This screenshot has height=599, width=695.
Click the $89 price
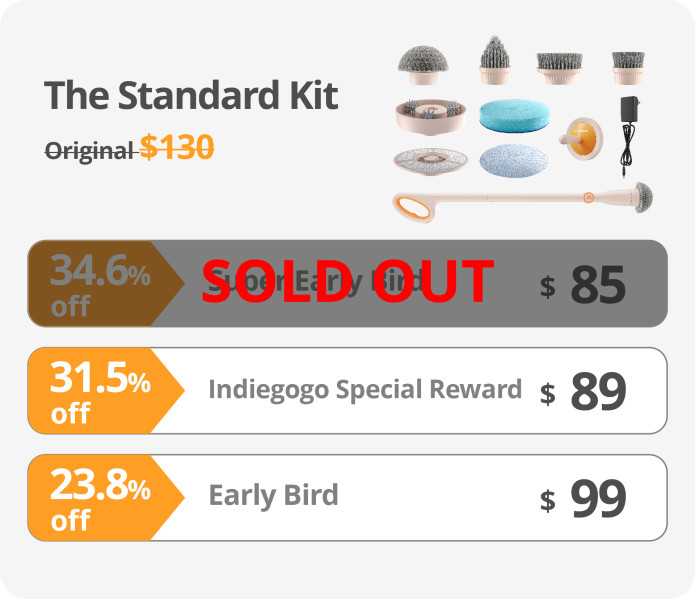click(584, 391)
